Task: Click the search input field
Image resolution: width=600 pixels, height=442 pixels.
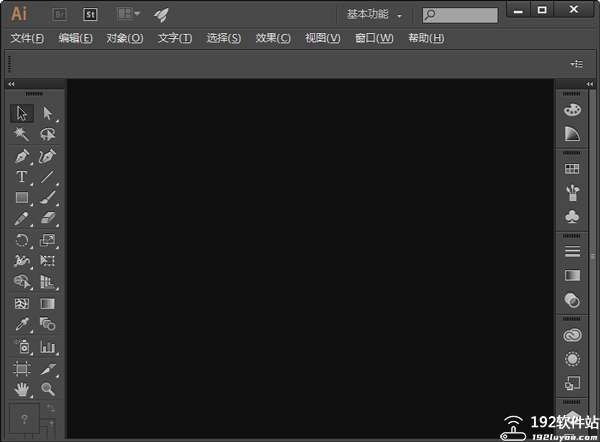Action: 460,15
